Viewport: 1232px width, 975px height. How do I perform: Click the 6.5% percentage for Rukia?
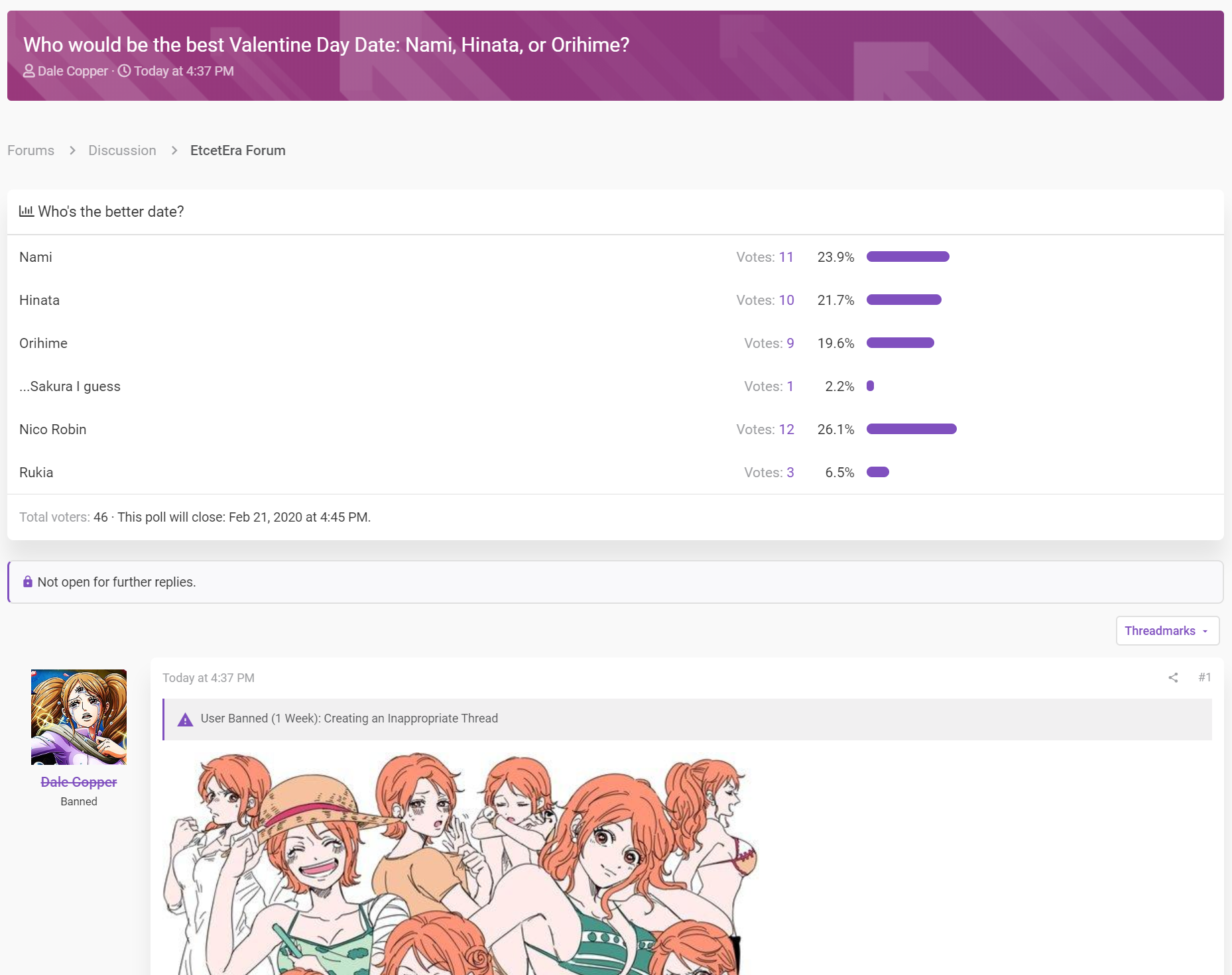[x=840, y=473]
